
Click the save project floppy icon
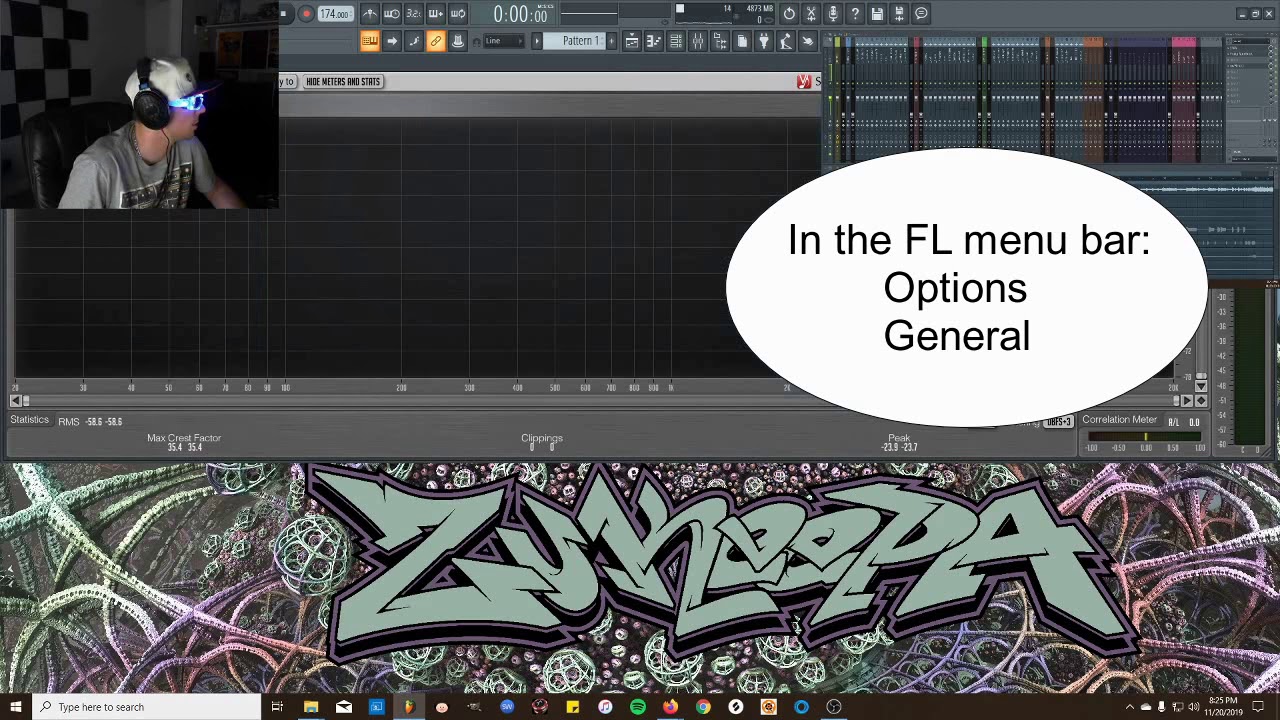point(877,14)
